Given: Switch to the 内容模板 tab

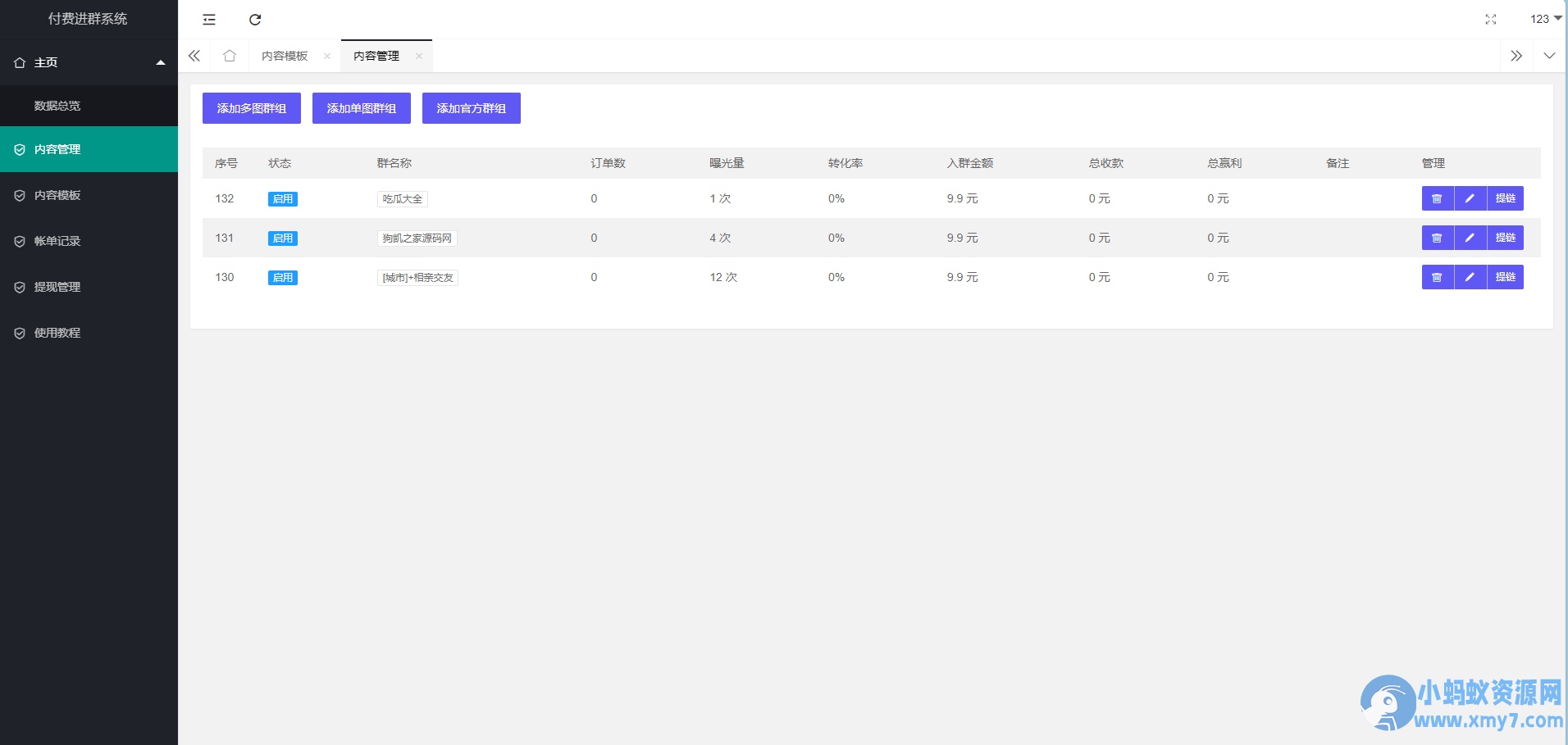Looking at the screenshot, I should (x=285, y=56).
